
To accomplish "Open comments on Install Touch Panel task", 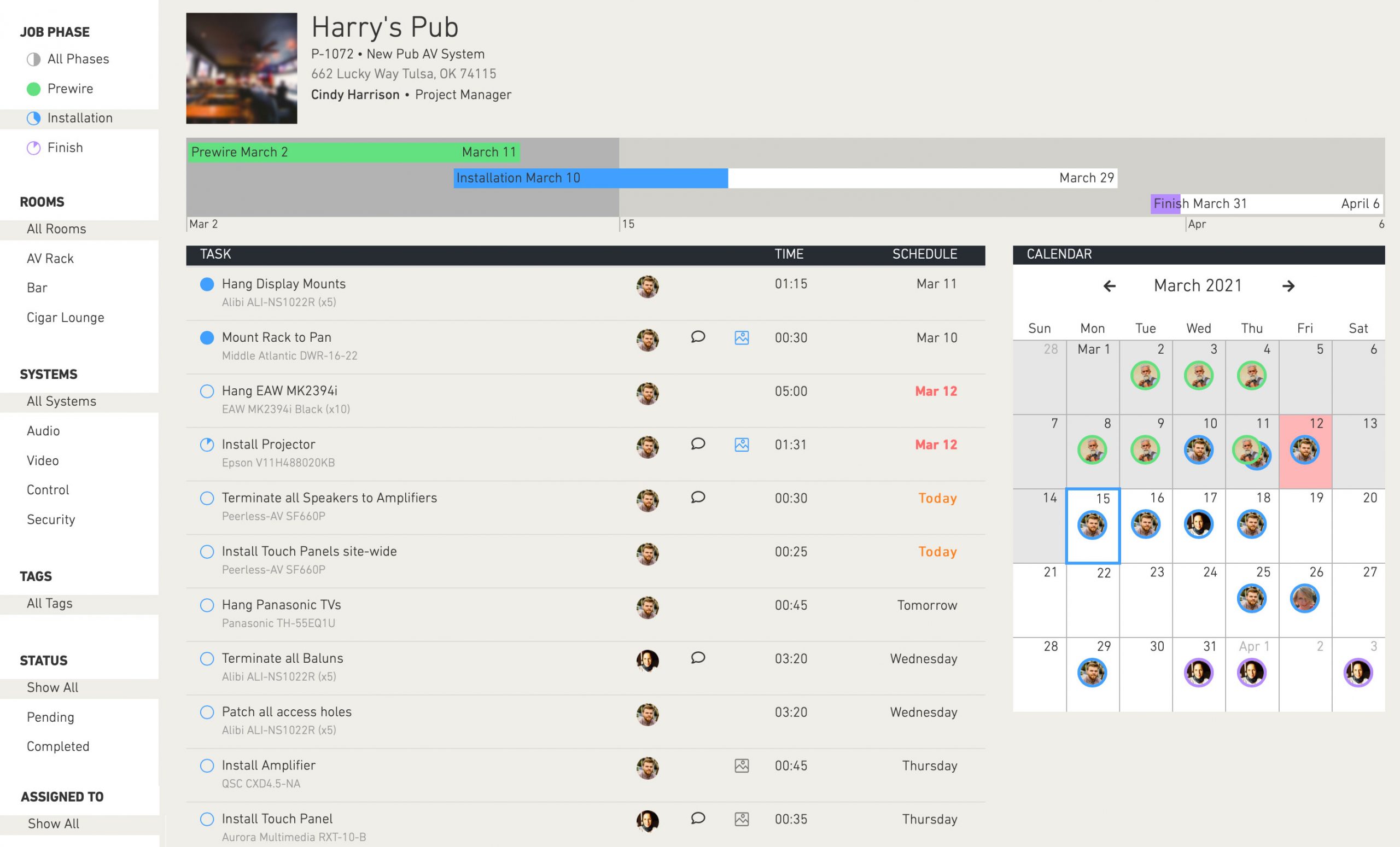I will click(x=698, y=818).
